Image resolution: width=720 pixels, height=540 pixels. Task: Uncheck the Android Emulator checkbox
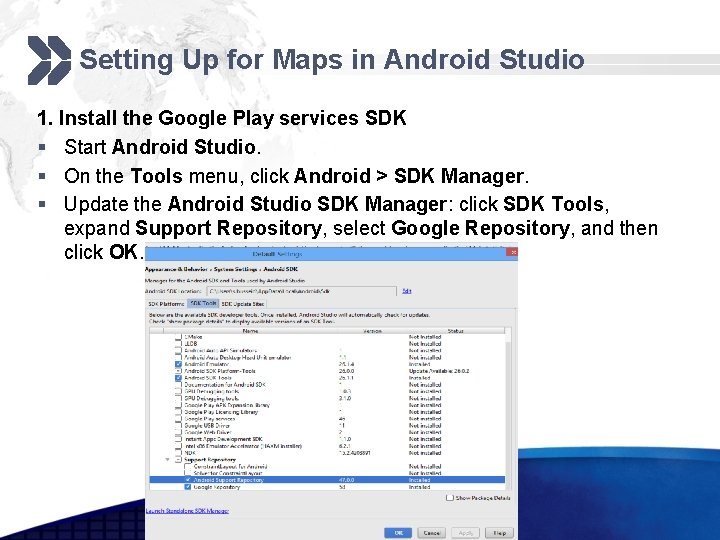178,365
